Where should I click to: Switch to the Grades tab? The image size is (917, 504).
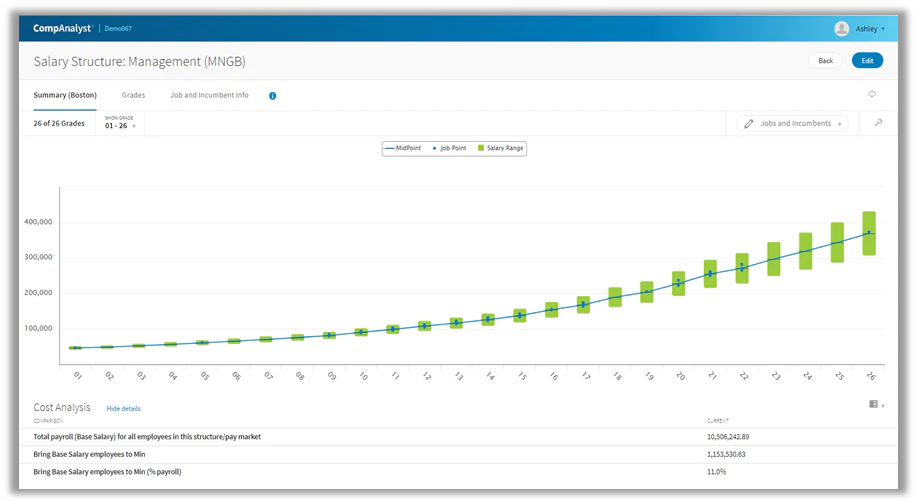(133, 95)
